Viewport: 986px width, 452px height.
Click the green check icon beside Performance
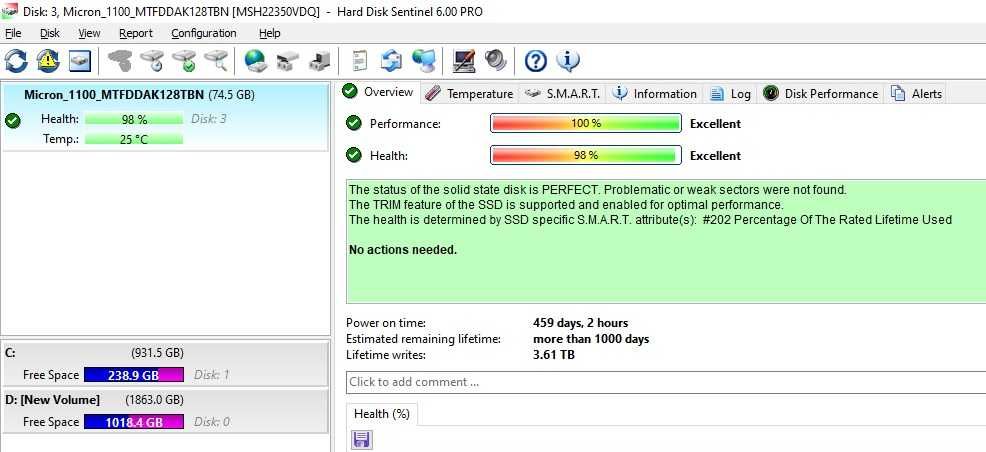pos(354,123)
